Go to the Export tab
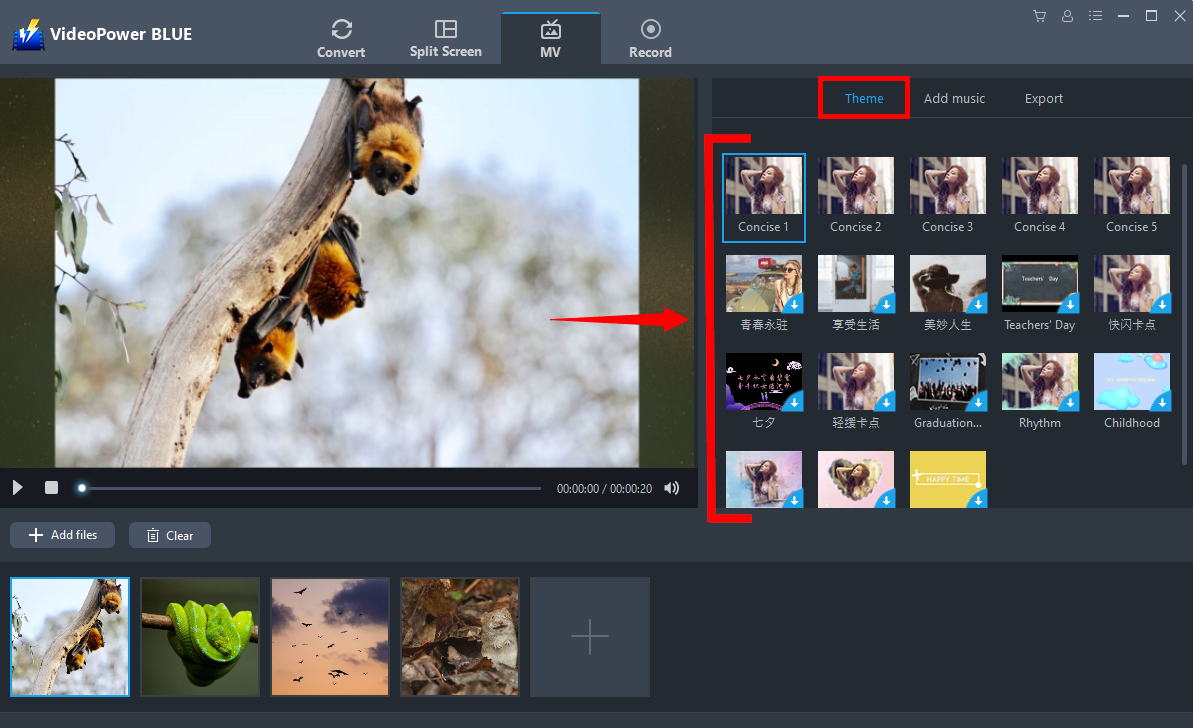 (x=1043, y=98)
